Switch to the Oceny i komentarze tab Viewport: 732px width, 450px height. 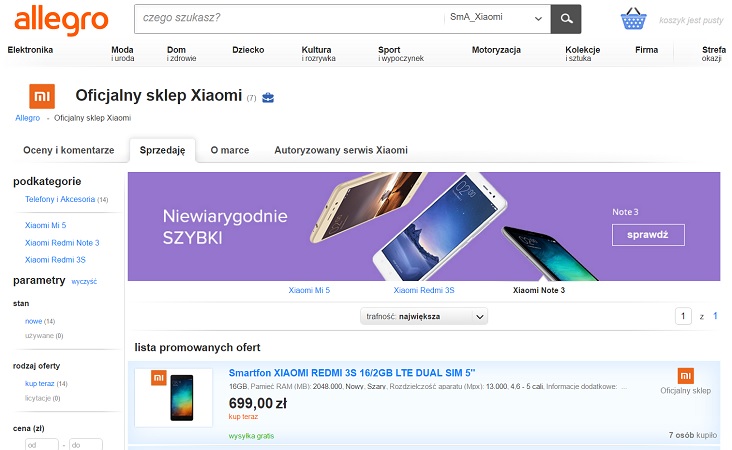click(x=69, y=150)
